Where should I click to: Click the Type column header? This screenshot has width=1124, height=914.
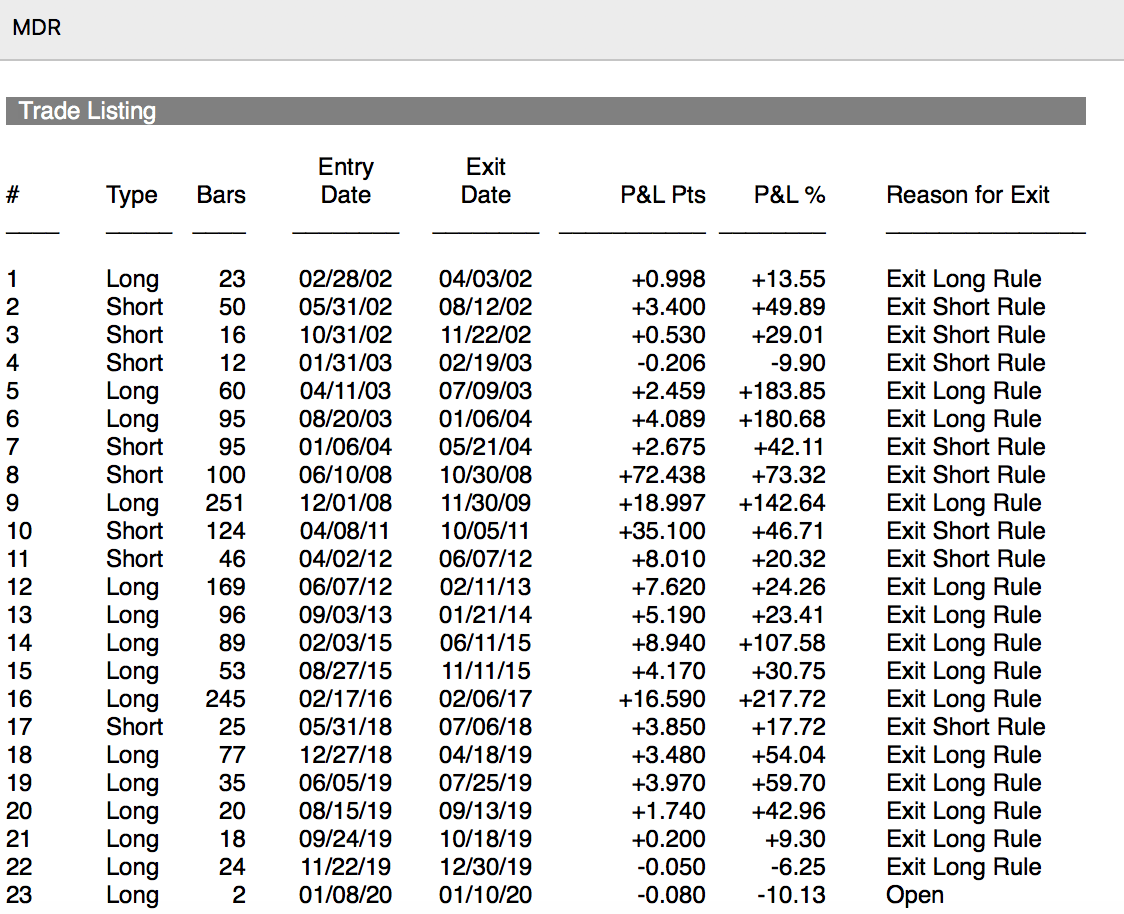[132, 195]
